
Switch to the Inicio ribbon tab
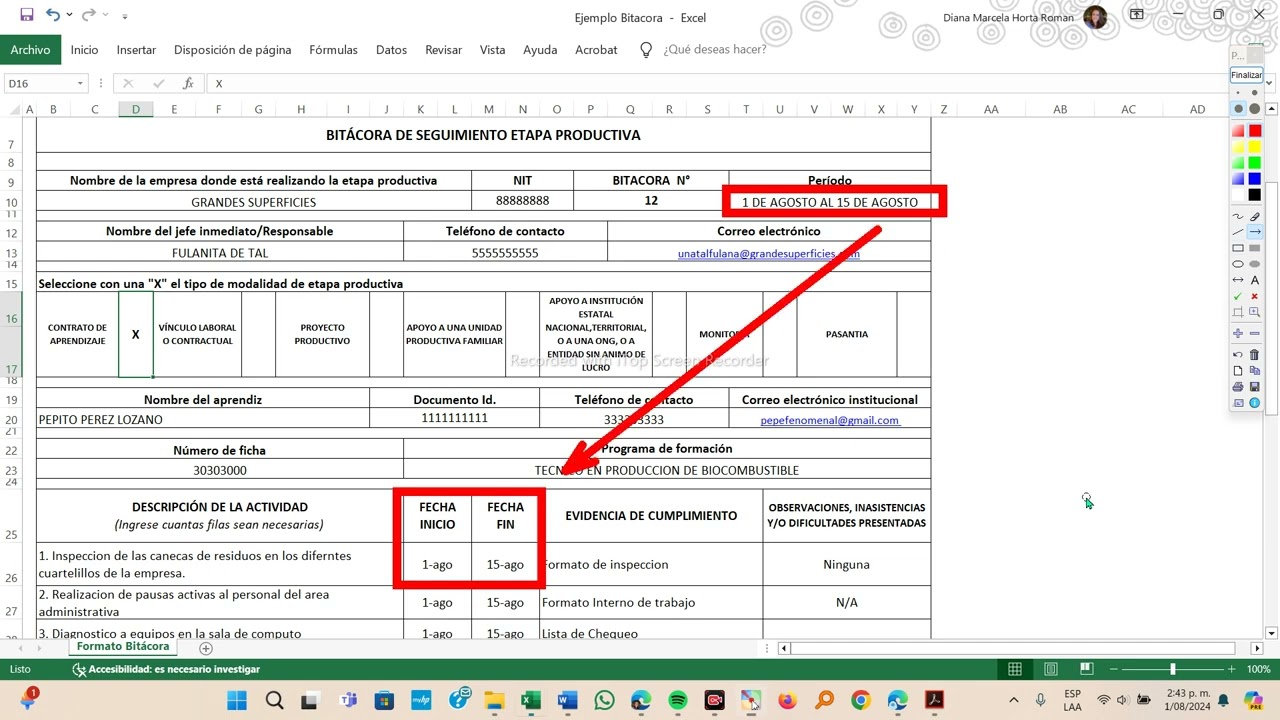point(84,50)
